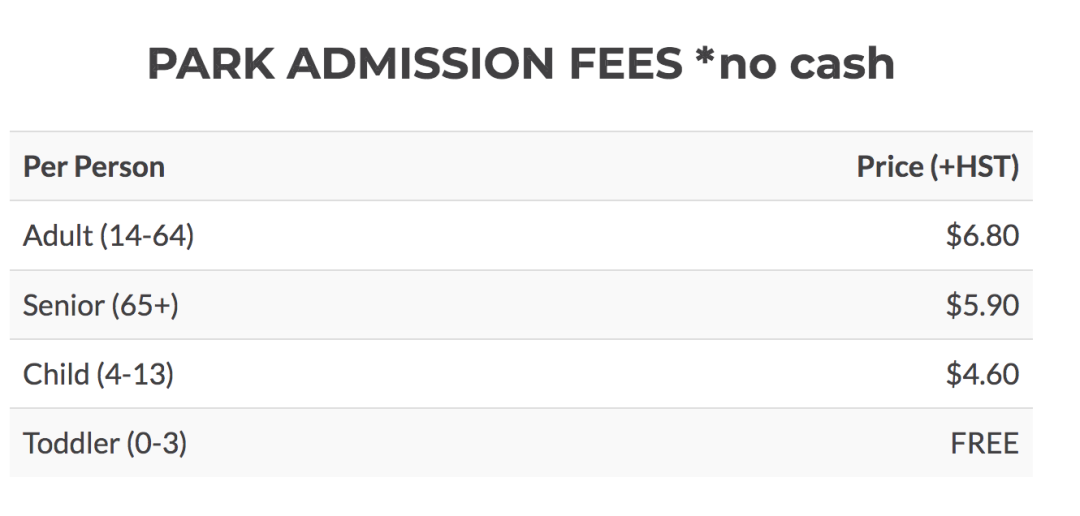Select the '(0-3)' age range
This screenshot has width=1080, height=516.
156,443
